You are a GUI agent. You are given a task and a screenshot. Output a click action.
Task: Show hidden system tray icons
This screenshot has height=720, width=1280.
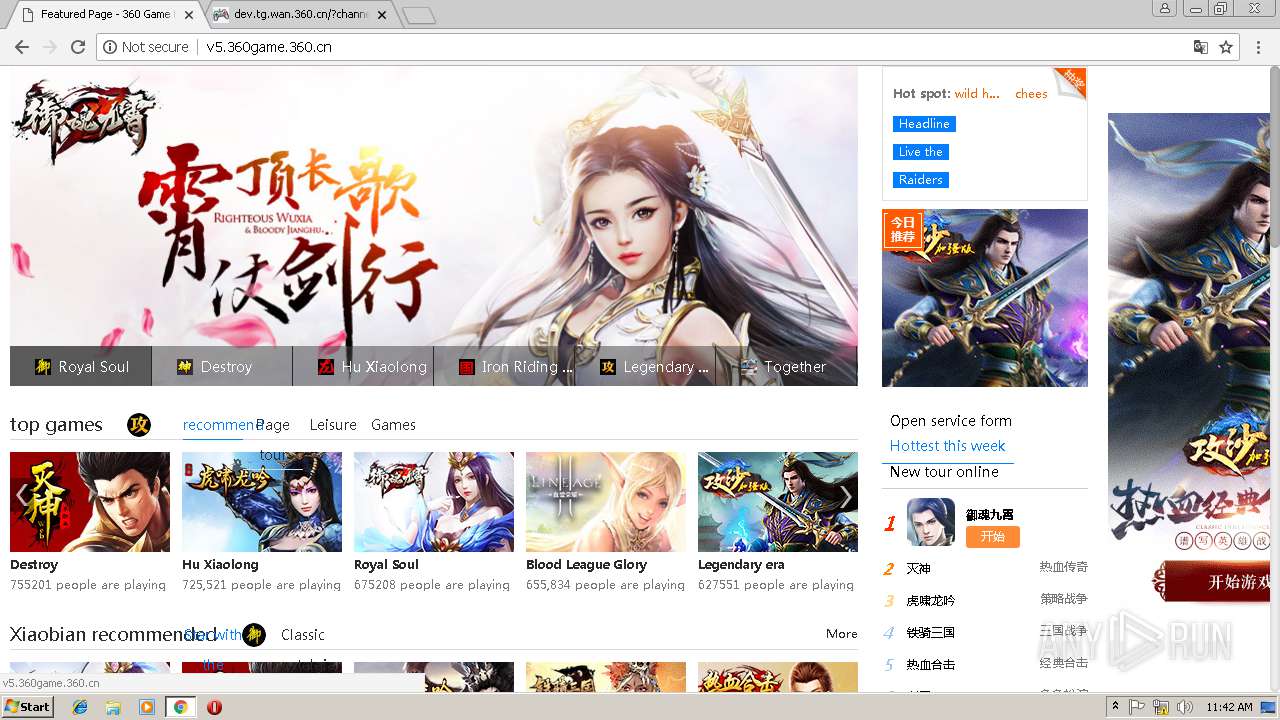[x=1116, y=707]
